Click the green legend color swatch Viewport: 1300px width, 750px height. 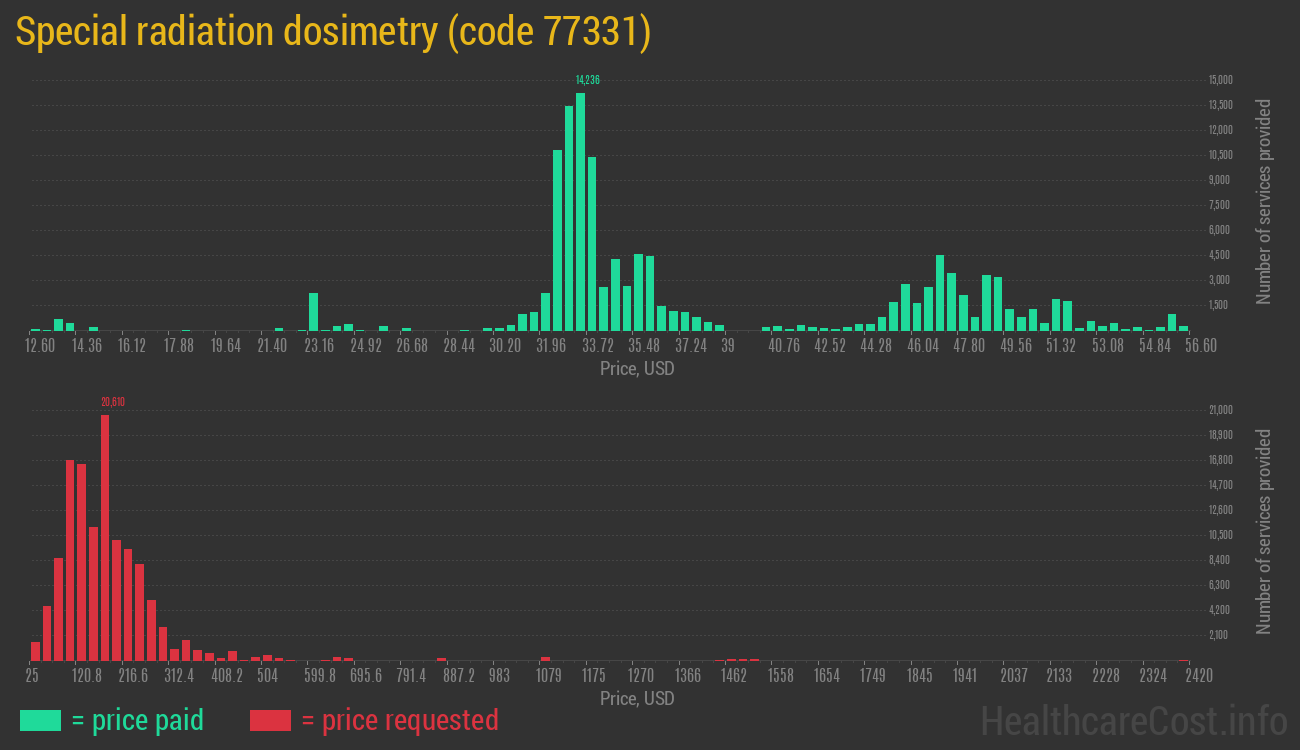tap(40, 720)
